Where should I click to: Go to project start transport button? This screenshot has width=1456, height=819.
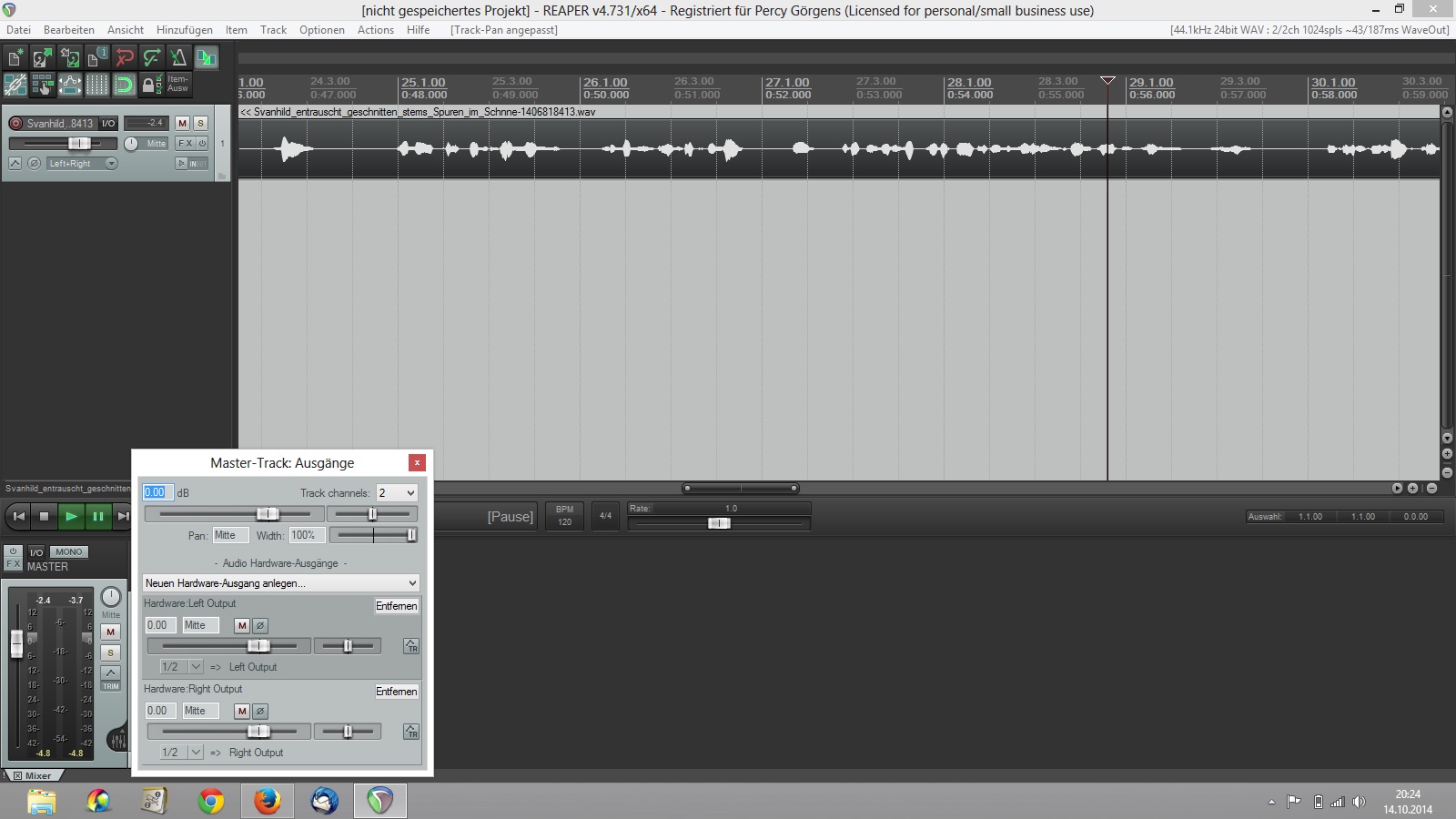click(18, 516)
